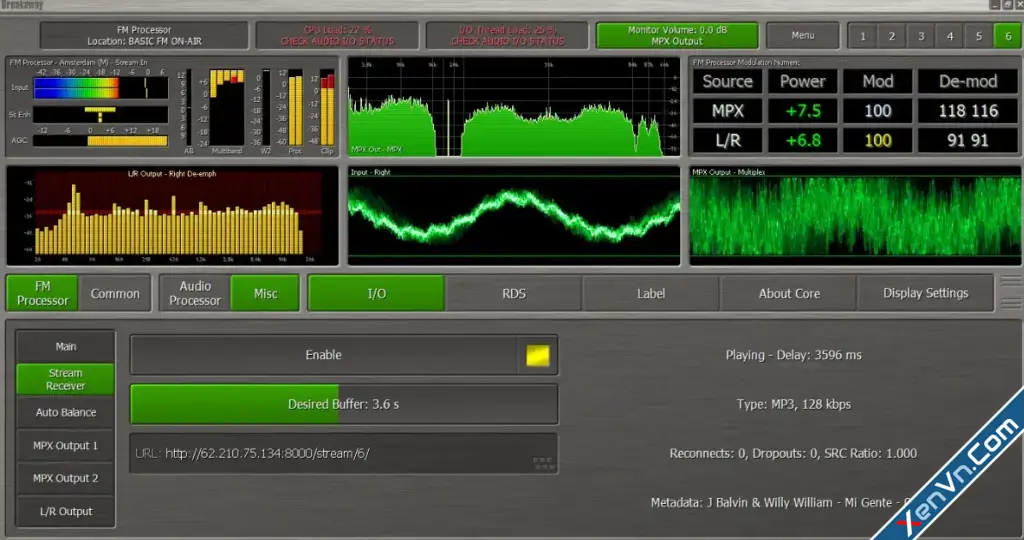Click the L/R Power value +6.8
The image size is (1024, 540).
(803, 140)
